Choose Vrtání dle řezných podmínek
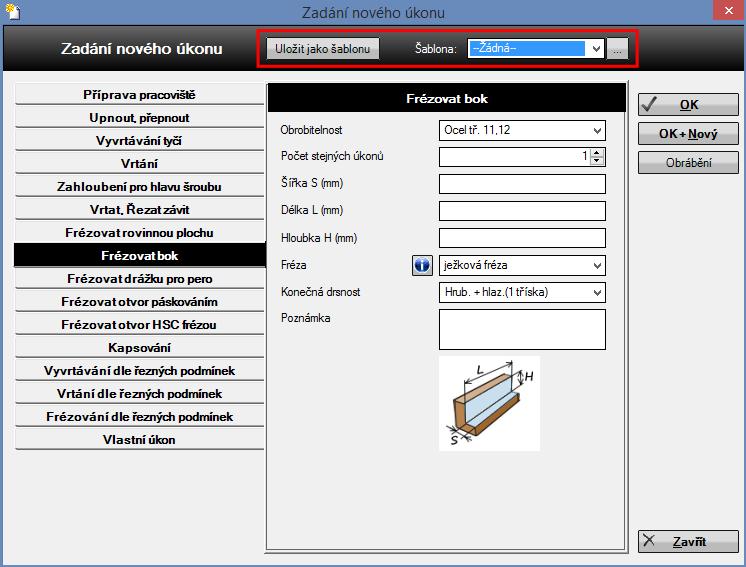Viewport: 746px width, 567px height. click(x=139, y=393)
